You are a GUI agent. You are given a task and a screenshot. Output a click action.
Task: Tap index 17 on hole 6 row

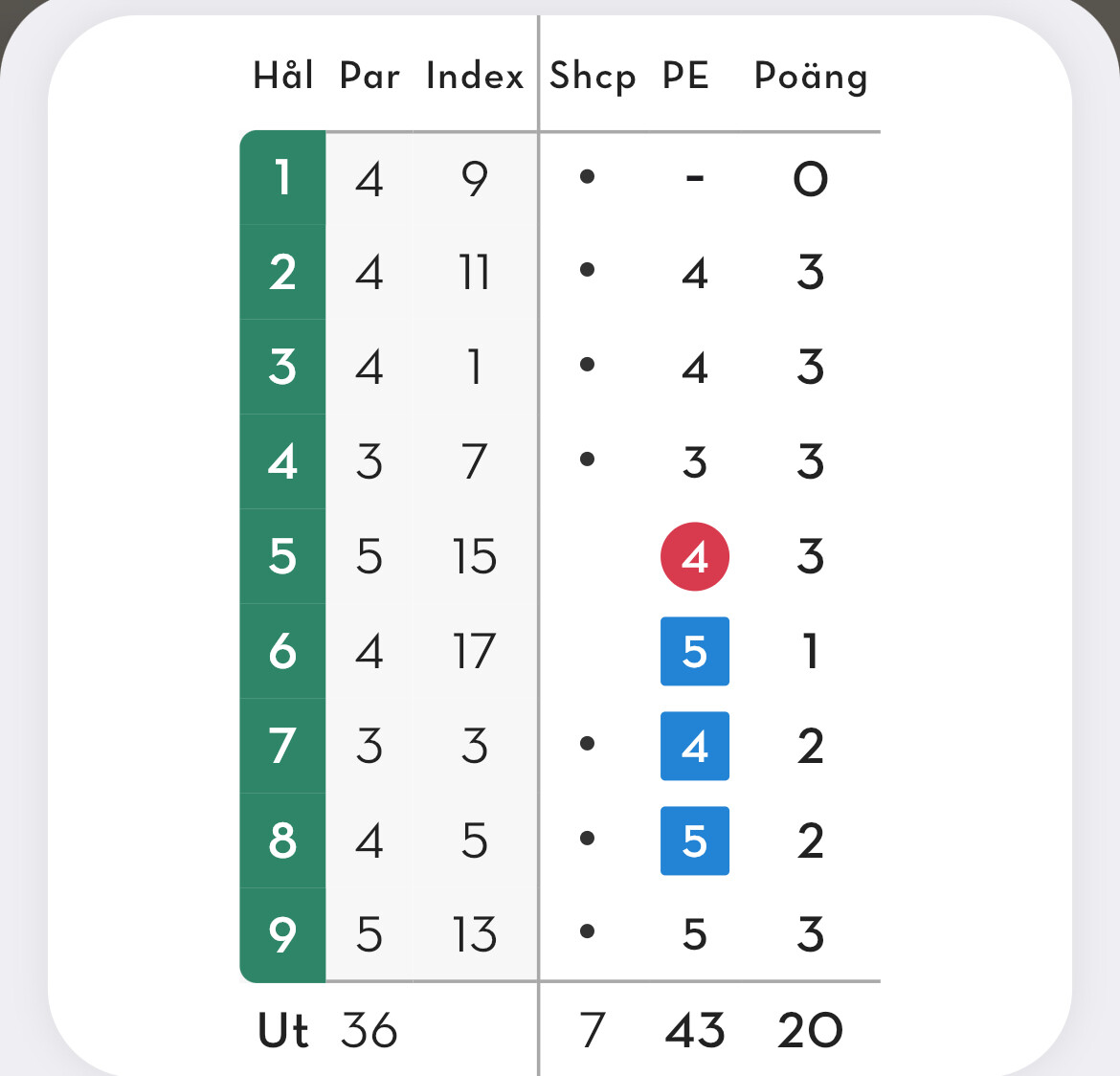(x=474, y=651)
